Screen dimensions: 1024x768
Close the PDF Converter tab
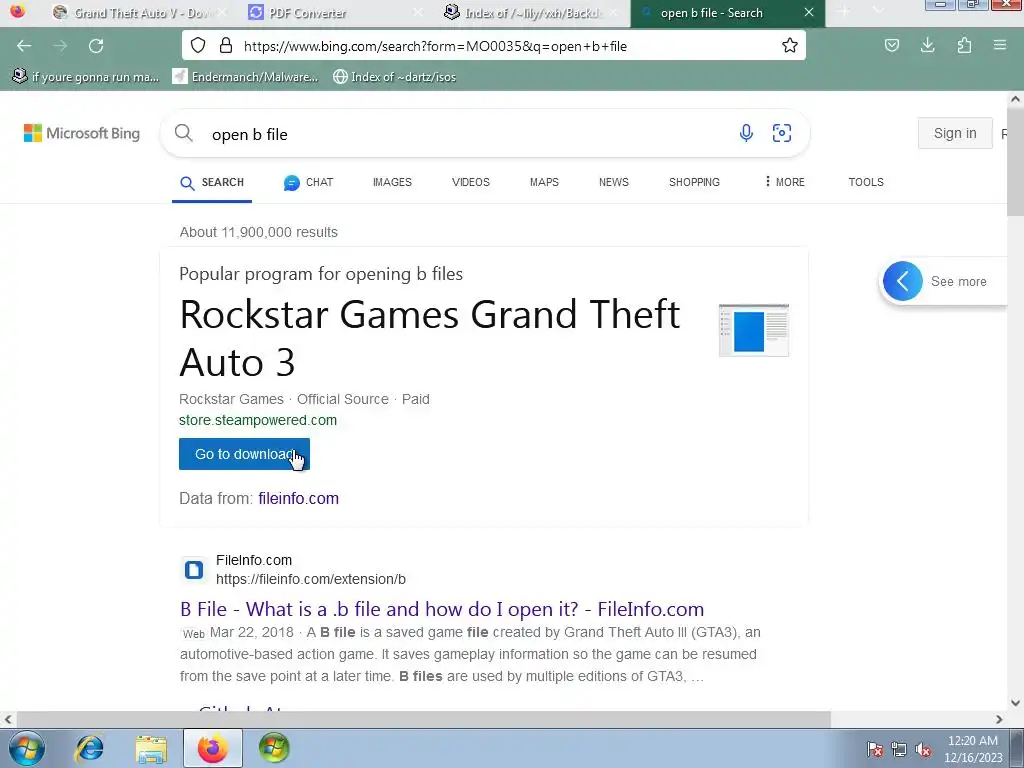pos(419,12)
